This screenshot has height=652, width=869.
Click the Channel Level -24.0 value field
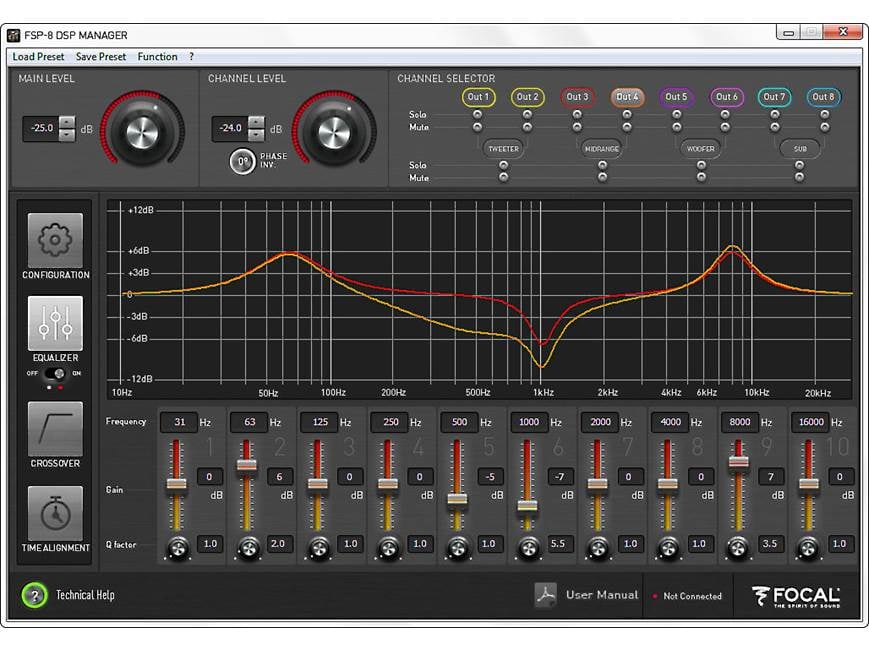(x=230, y=128)
